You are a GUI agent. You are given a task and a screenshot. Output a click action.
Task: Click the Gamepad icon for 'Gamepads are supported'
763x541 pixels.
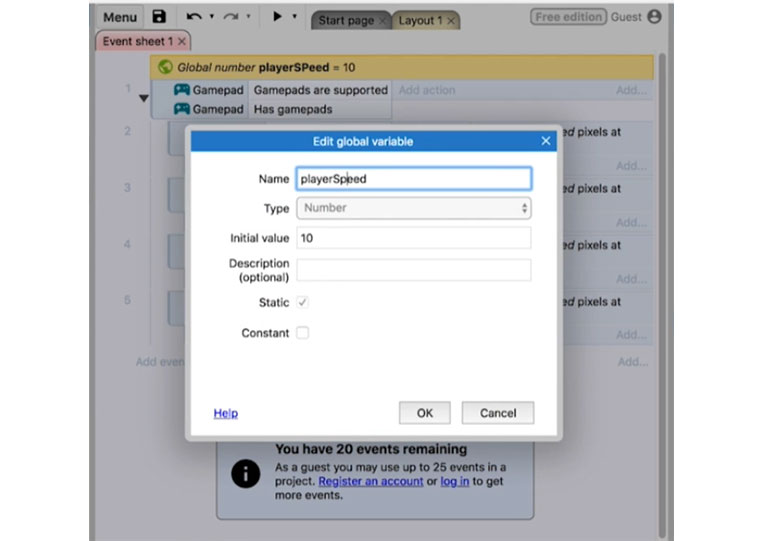click(x=182, y=90)
